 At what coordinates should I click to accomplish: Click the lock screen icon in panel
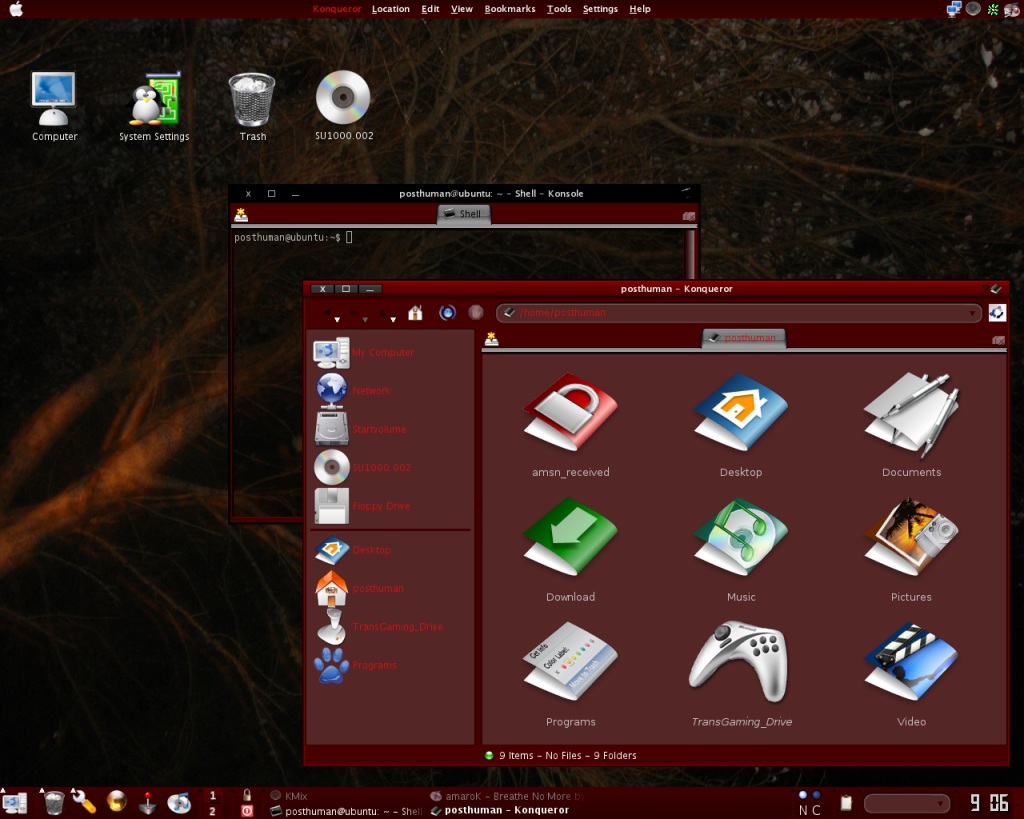(247, 795)
